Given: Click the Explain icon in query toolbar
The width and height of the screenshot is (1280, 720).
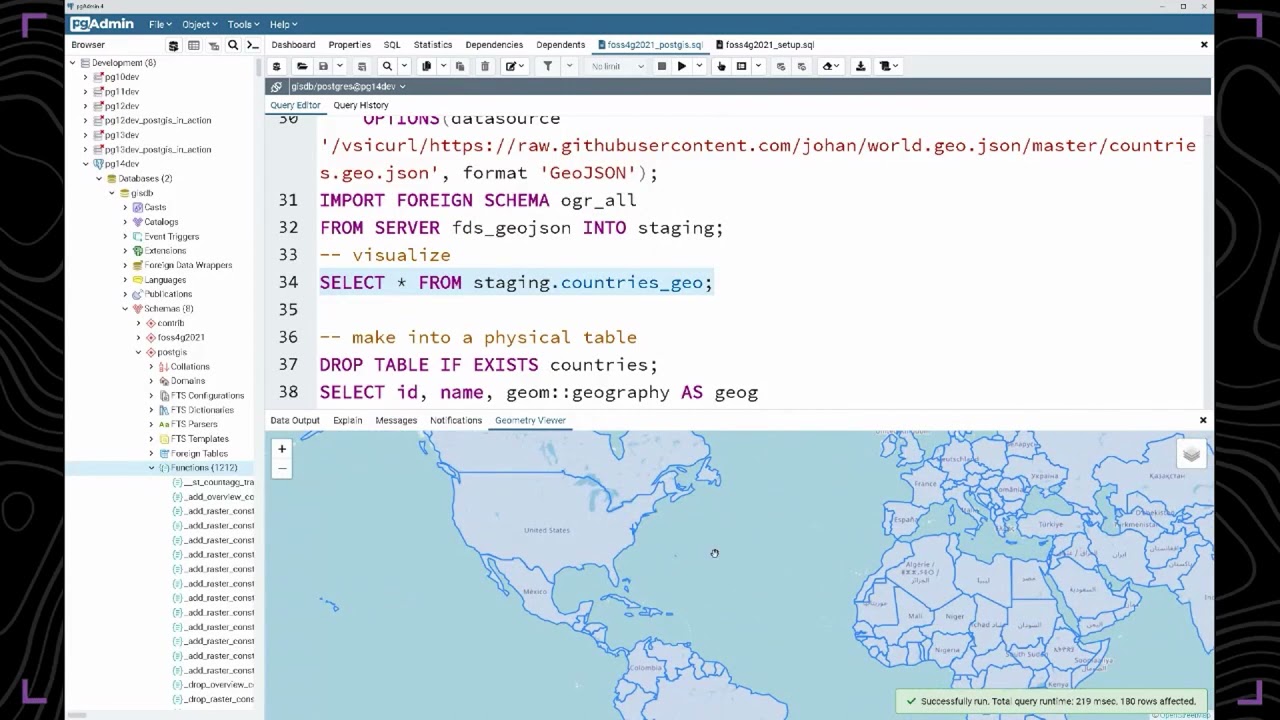Looking at the screenshot, I should click(721, 66).
